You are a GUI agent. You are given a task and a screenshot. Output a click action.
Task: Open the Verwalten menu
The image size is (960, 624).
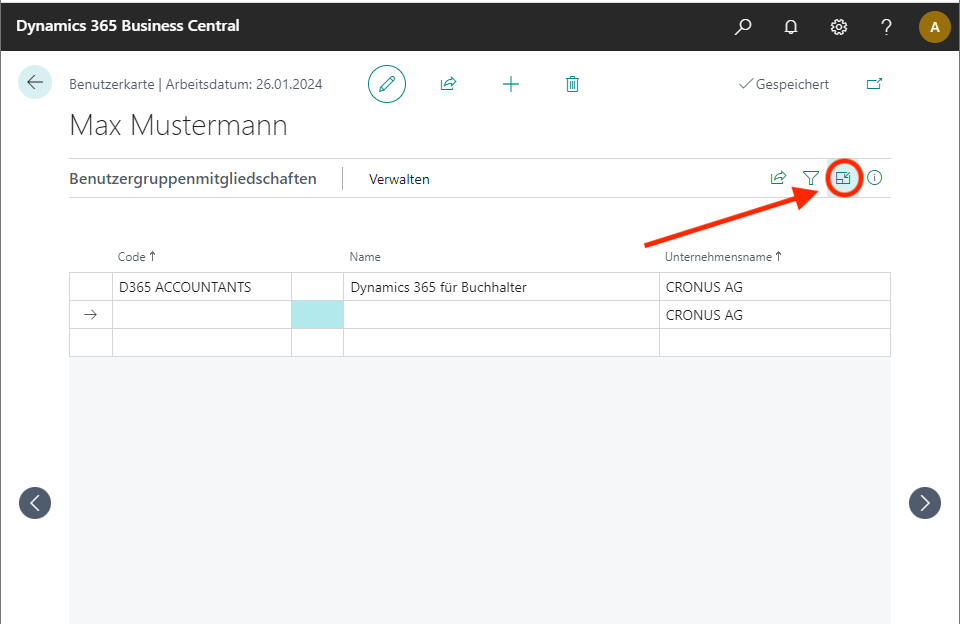(x=399, y=179)
